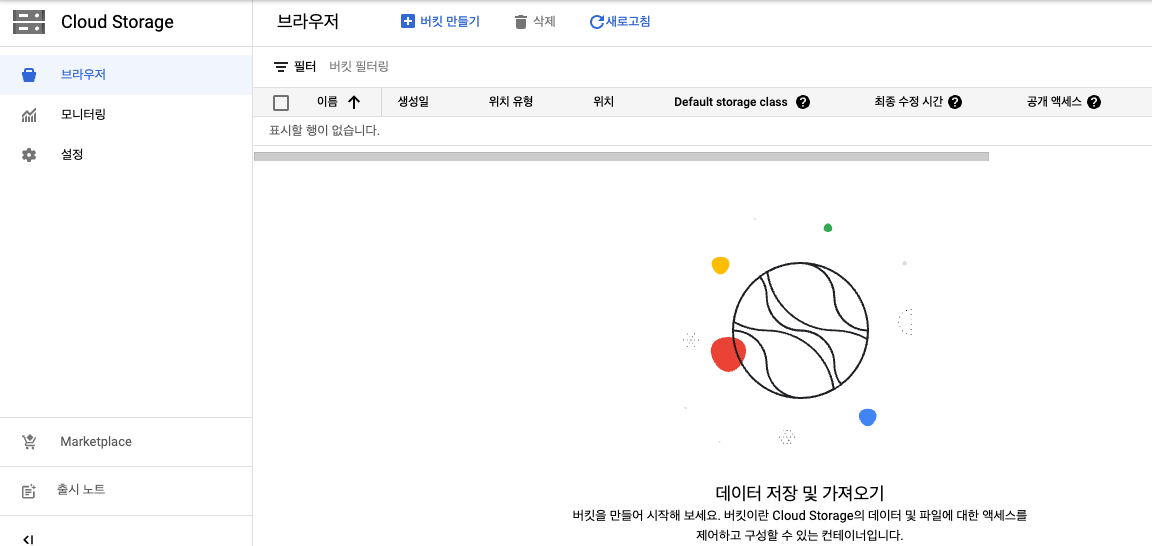The width and height of the screenshot is (1152, 546).
Task: Click the 생성일 column header
Action: click(x=413, y=102)
